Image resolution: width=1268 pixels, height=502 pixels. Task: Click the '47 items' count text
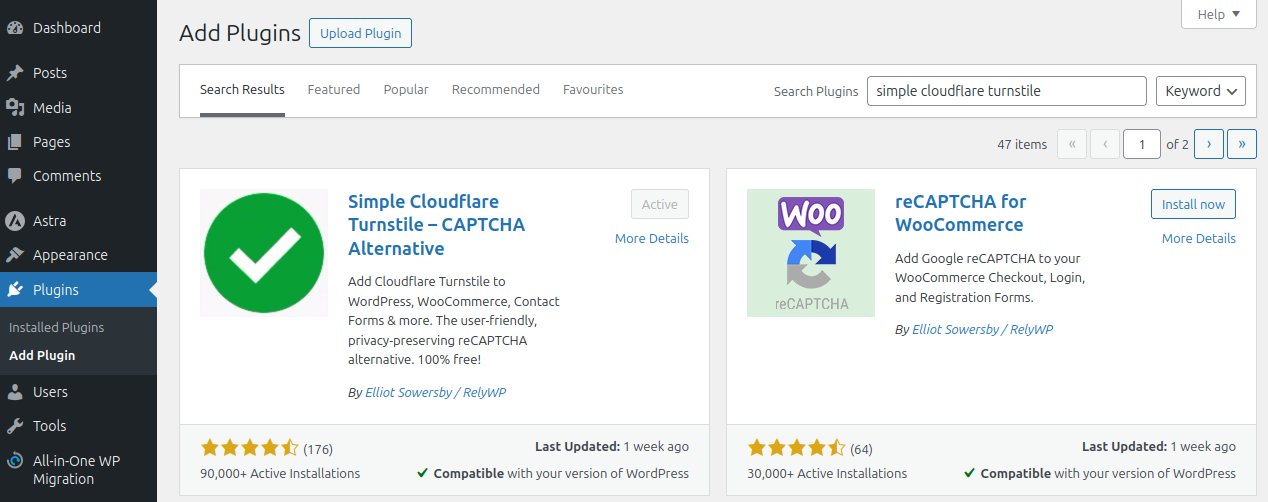1022,144
